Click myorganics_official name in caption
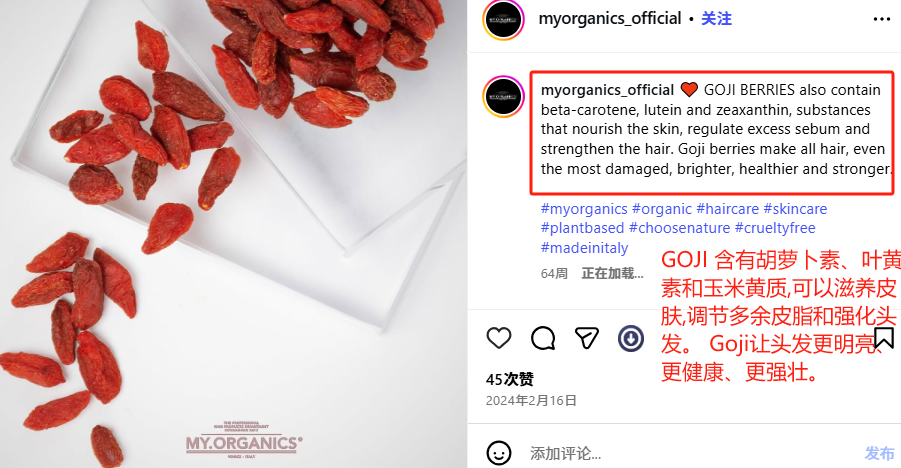 click(607, 90)
